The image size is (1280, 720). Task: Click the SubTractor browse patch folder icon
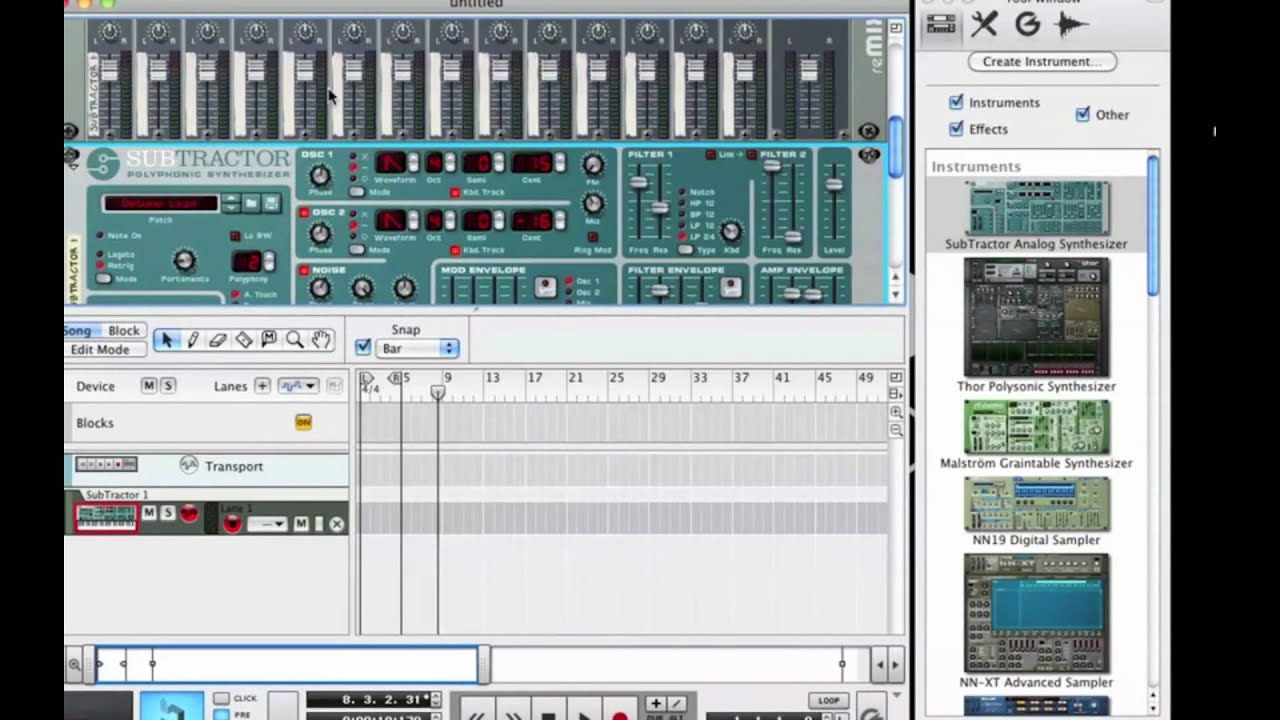[251, 203]
